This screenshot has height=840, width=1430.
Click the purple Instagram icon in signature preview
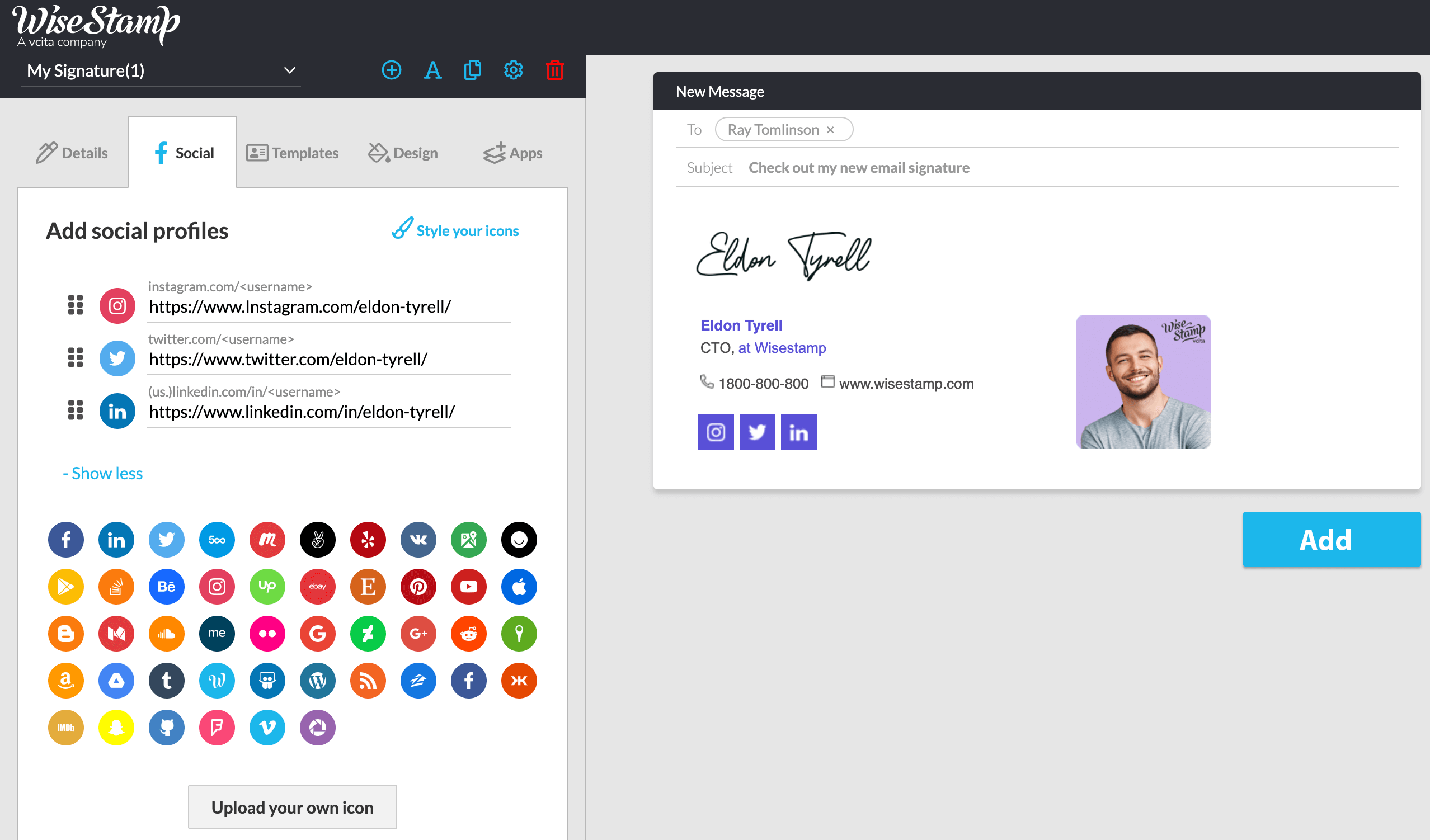716,432
